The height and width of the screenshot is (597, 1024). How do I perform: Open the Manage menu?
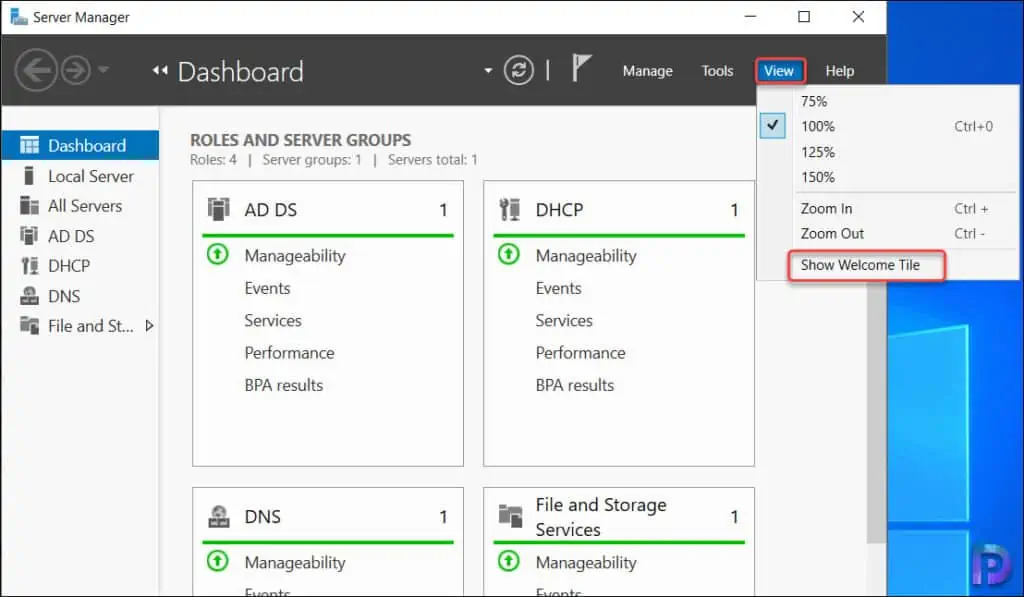[647, 71]
